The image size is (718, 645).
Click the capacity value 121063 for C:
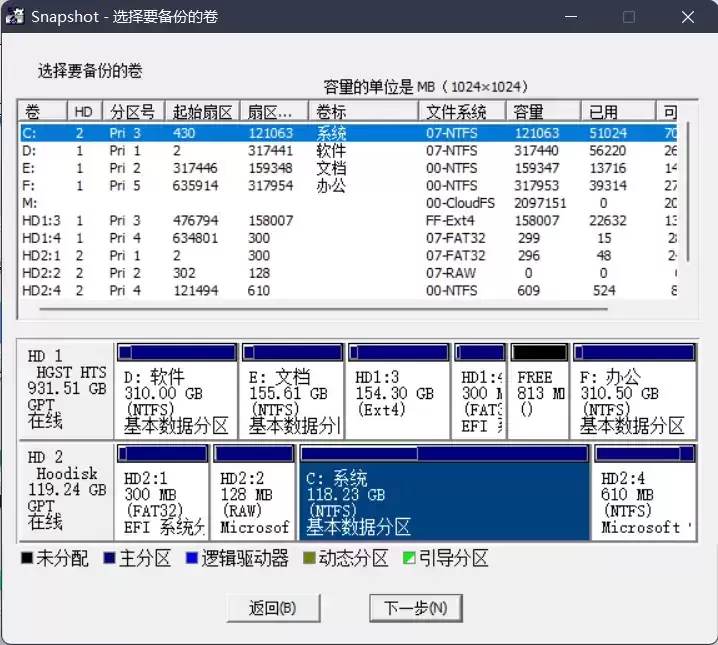537,133
